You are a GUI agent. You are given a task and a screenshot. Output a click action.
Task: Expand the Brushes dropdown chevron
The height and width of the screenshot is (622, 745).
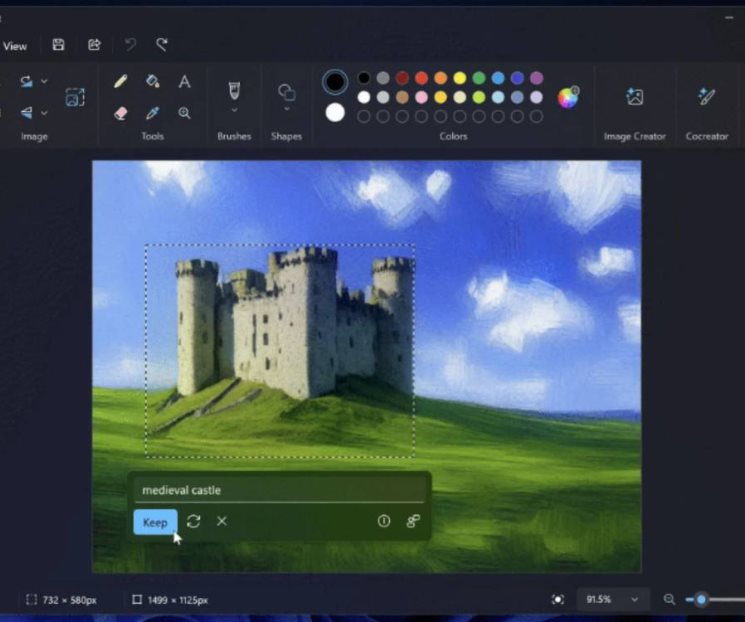tap(234, 110)
